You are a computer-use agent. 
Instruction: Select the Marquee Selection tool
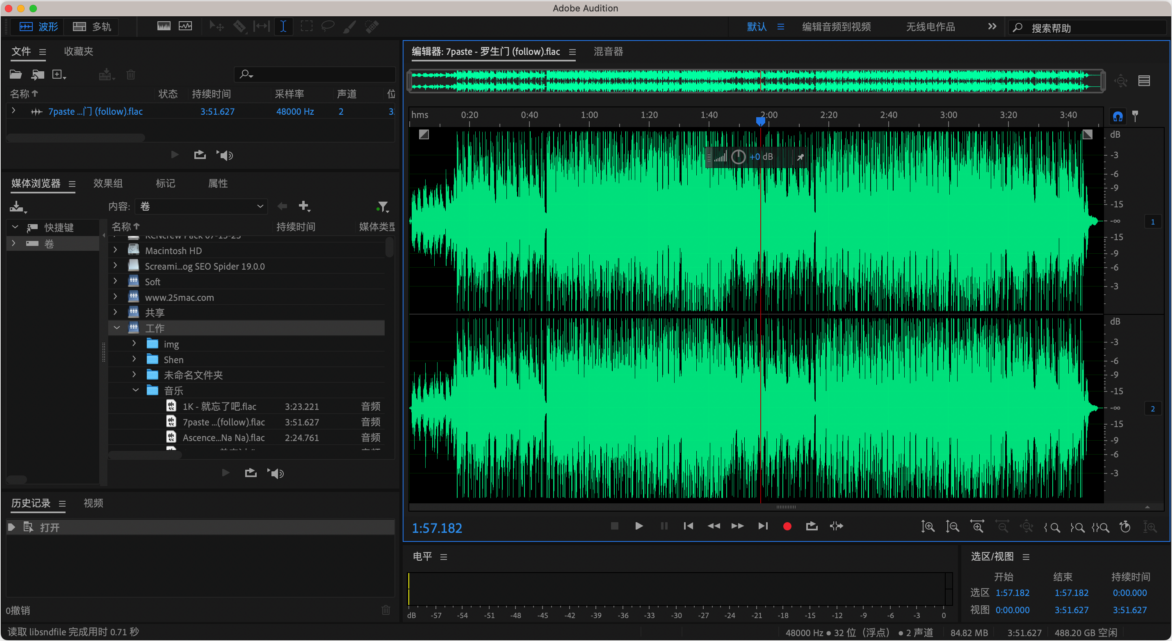(306, 26)
